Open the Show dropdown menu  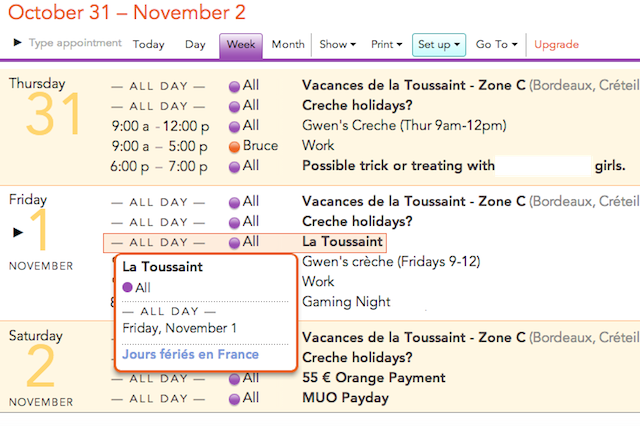(337, 45)
